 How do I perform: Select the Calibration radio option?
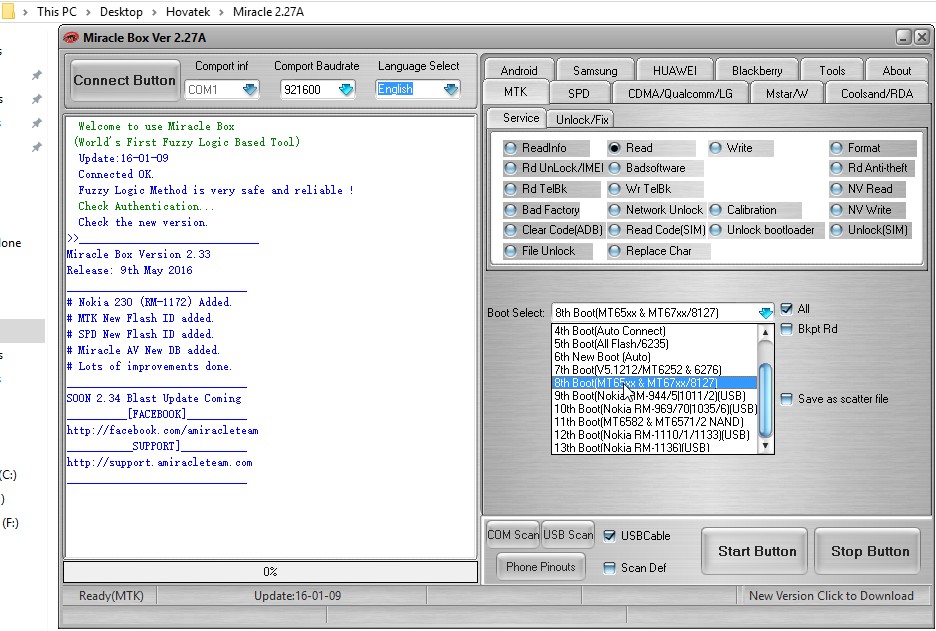[x=755, y=210]
